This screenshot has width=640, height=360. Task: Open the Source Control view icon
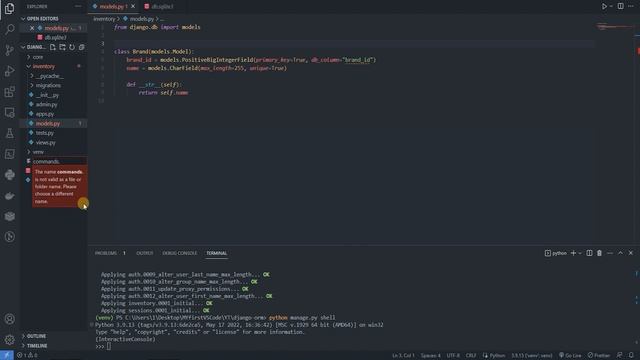point(9,50)
